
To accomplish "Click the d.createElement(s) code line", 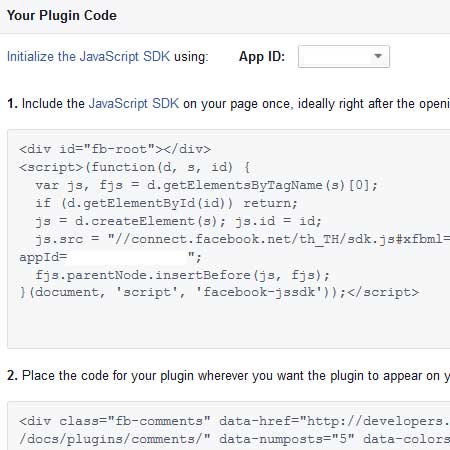I will click(178, 221).
